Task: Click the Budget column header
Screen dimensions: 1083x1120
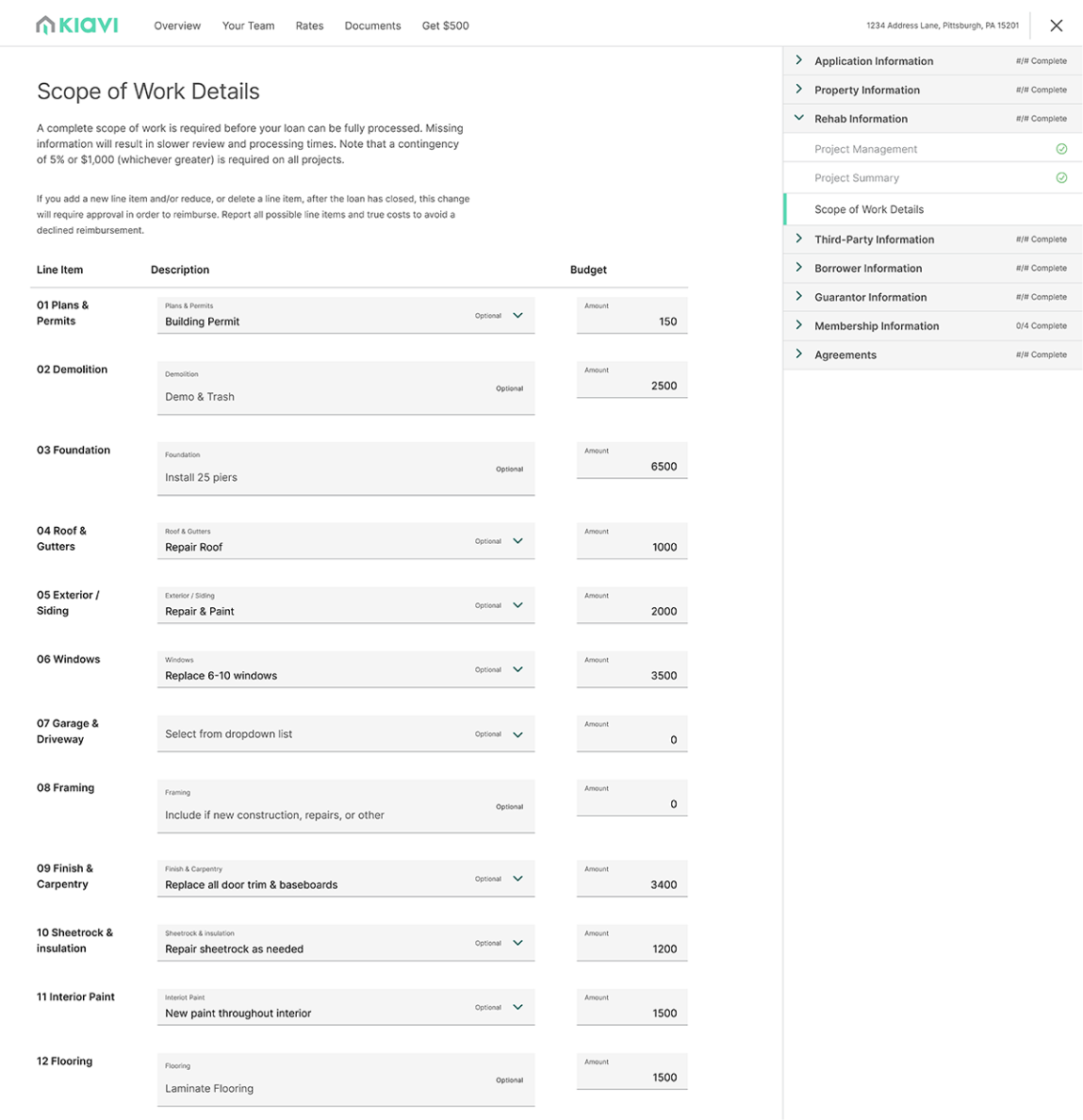Action: (x=588, y=270)
